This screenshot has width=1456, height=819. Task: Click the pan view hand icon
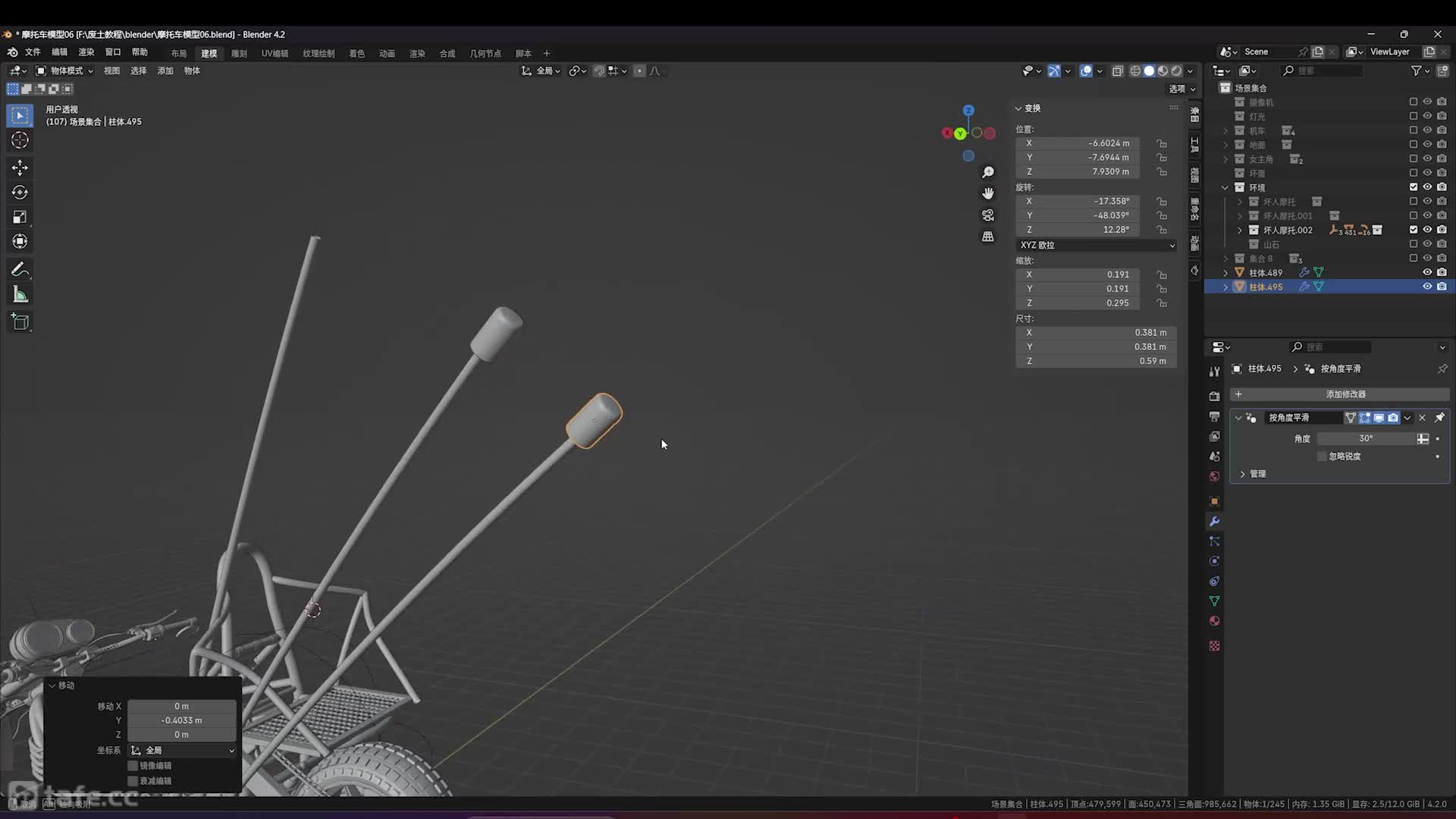pos(987,194)
